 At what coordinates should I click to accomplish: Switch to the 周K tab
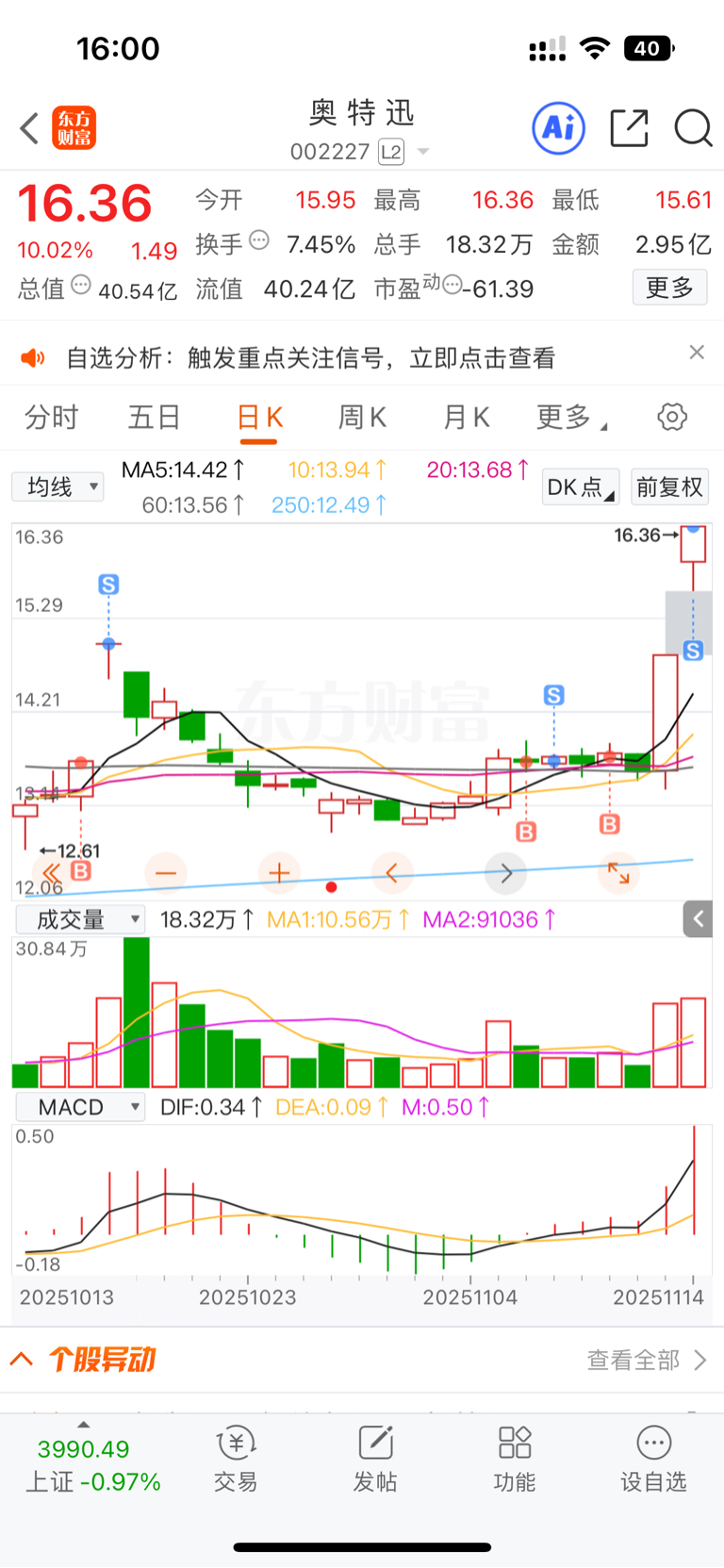pos(363,417)
